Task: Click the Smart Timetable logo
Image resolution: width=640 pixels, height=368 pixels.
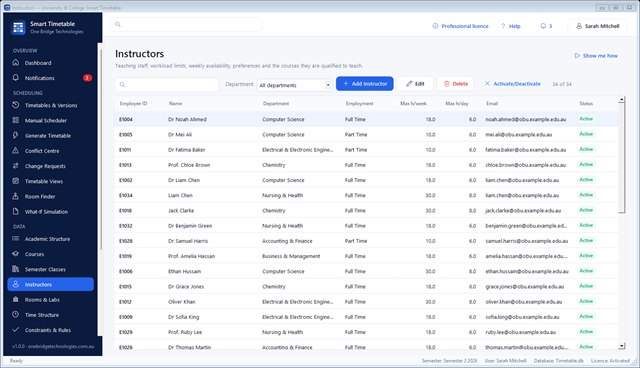Action: click(x=18, y=27)
